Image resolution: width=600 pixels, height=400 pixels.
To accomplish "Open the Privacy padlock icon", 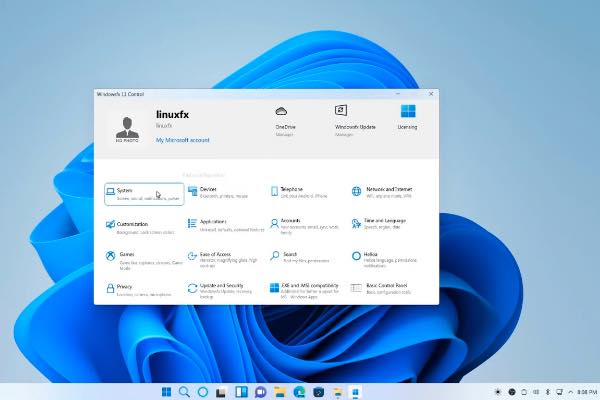I will click(x=110, y=288).
